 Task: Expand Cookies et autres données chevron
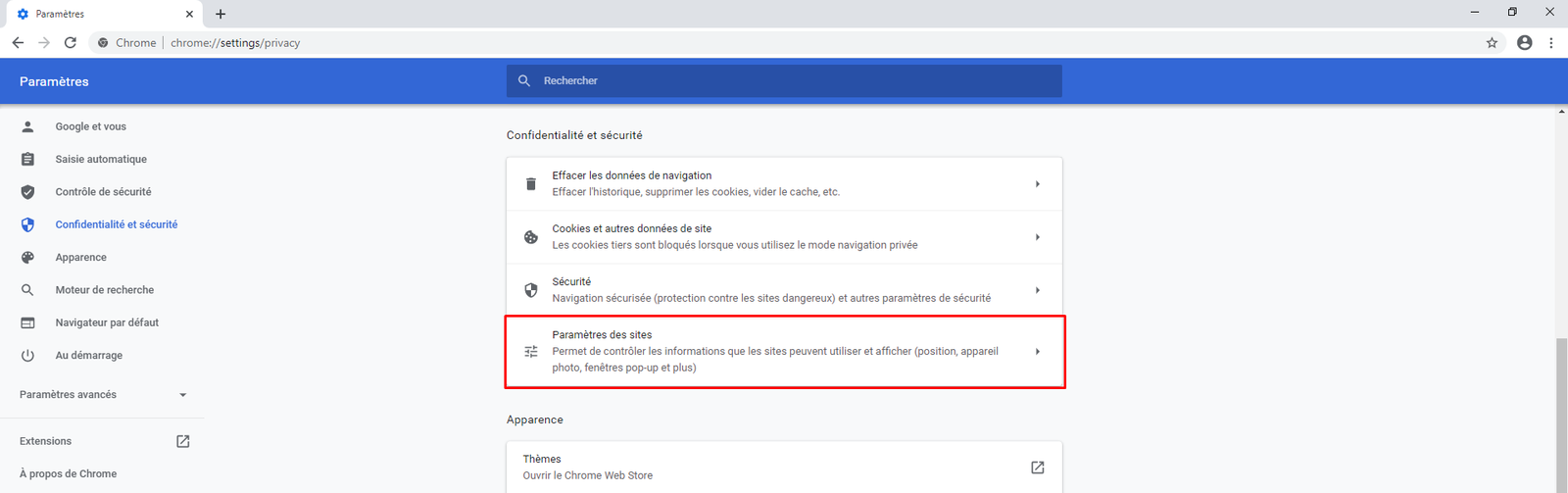click(1037, 237)
